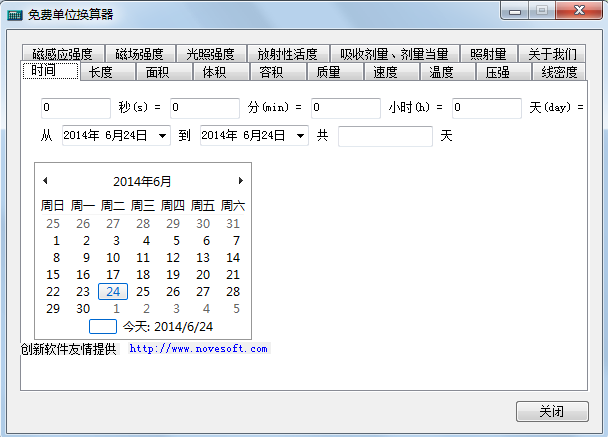Click the minutes input field
The image size is (608, 437).
[x=205, y=107]
